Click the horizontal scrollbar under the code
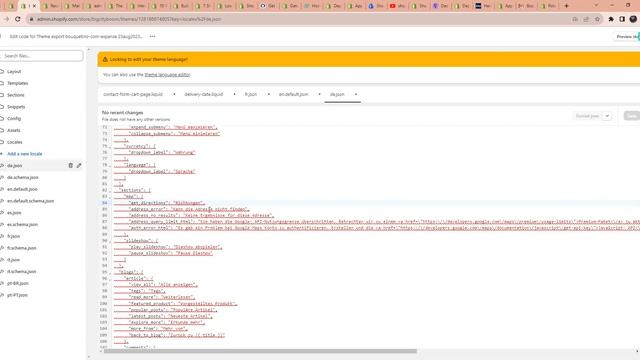Screen dimensions: 640x360 tap(260, 351)
